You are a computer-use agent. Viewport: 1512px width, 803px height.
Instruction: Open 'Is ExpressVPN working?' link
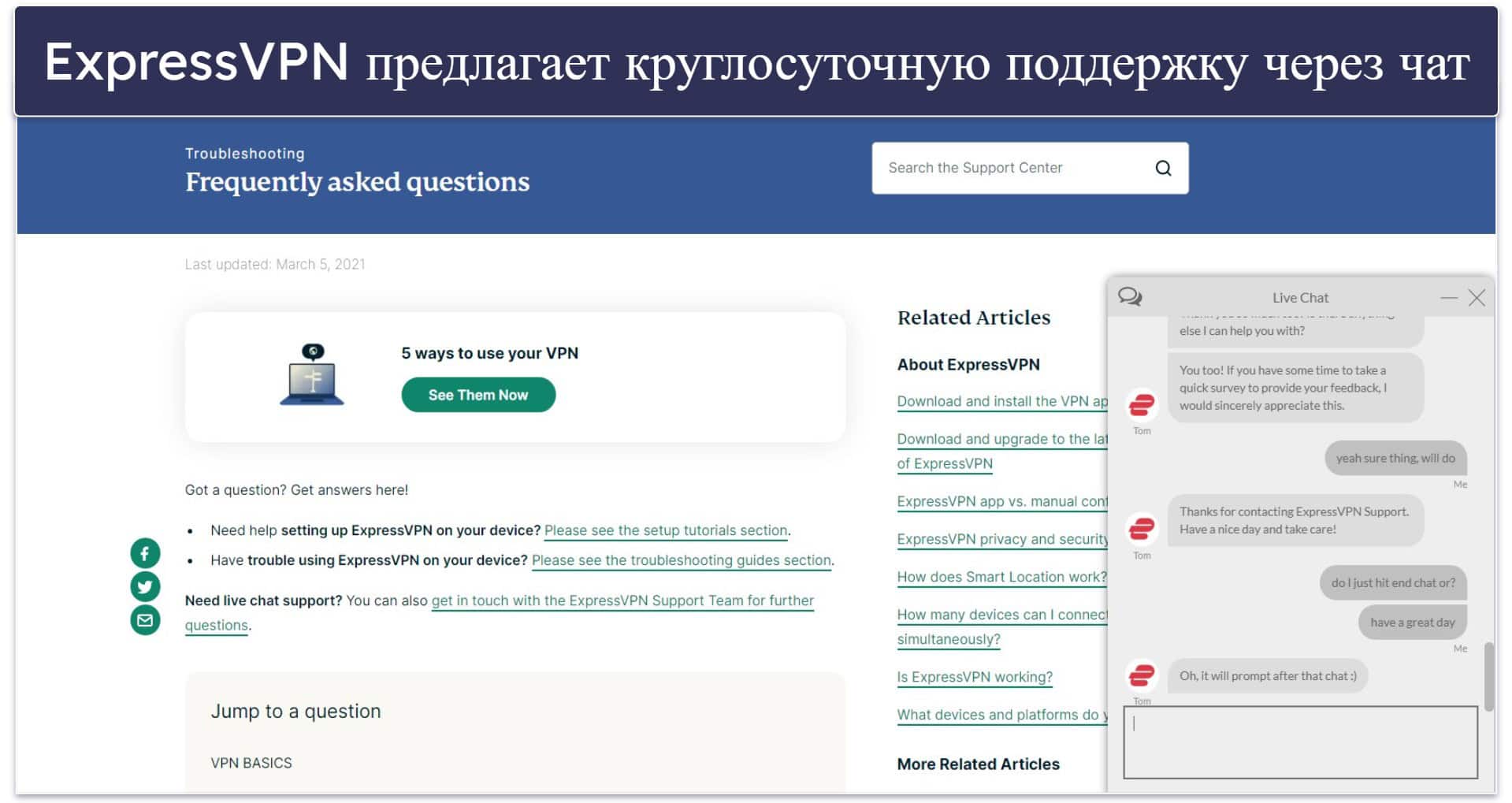click(975, 677)
